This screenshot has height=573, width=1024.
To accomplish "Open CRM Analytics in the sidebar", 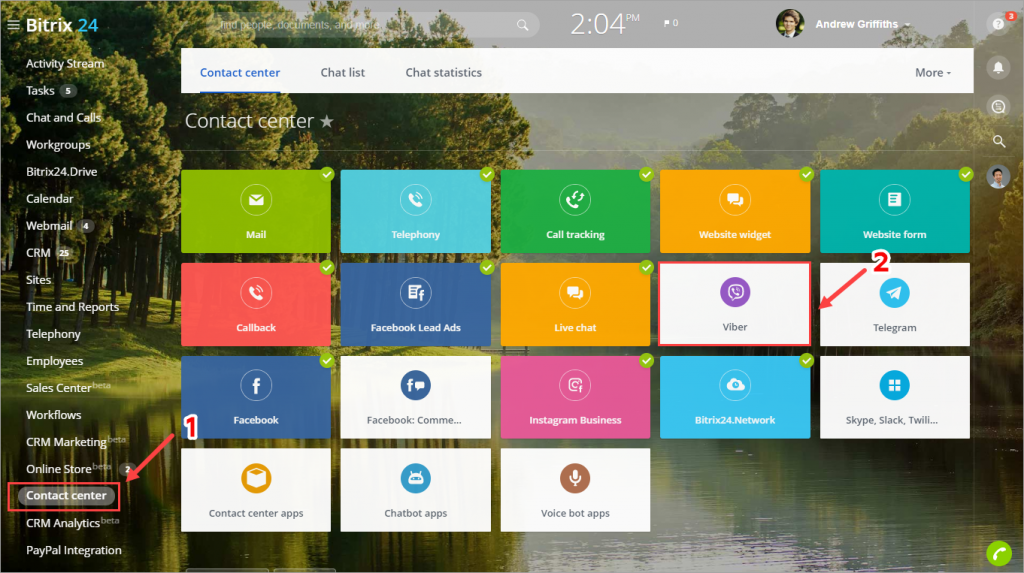I will (63, 523).
